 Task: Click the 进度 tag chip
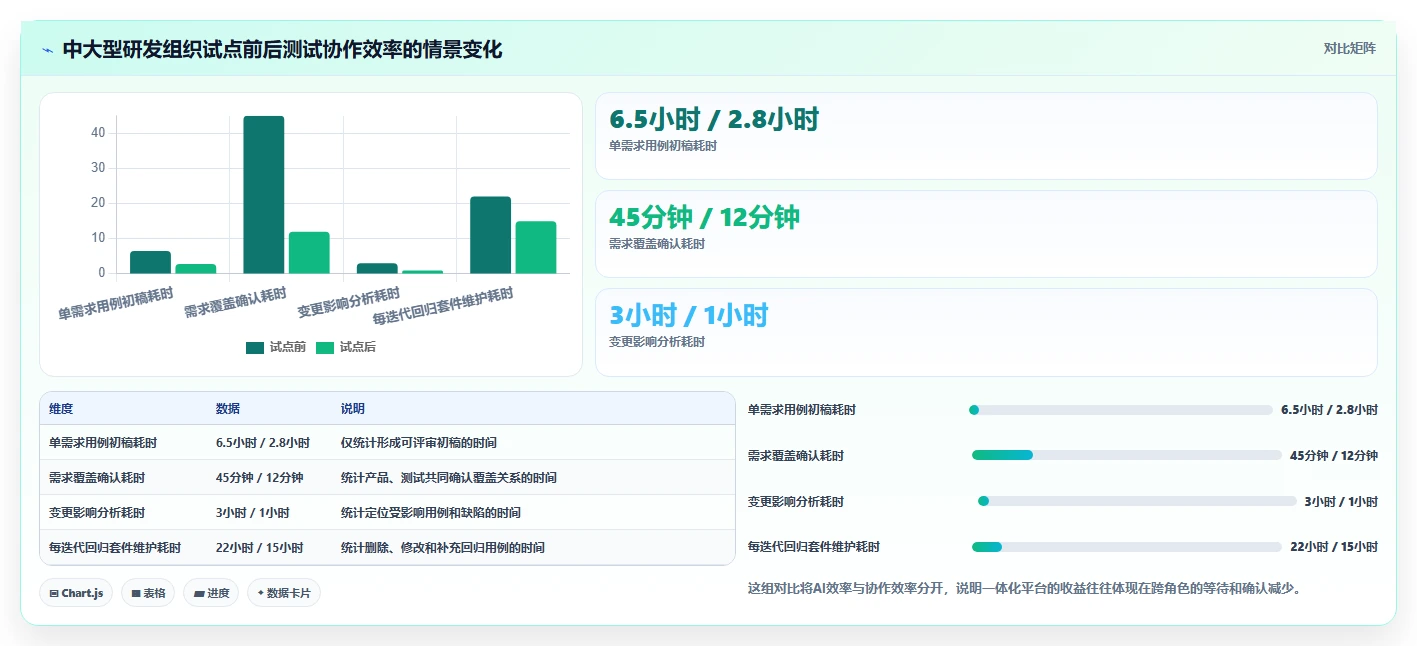(211, 593)
